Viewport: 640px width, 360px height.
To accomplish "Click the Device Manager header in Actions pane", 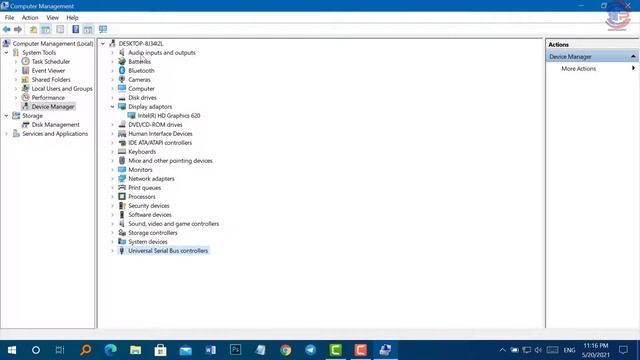I will (x=592, y=56).
